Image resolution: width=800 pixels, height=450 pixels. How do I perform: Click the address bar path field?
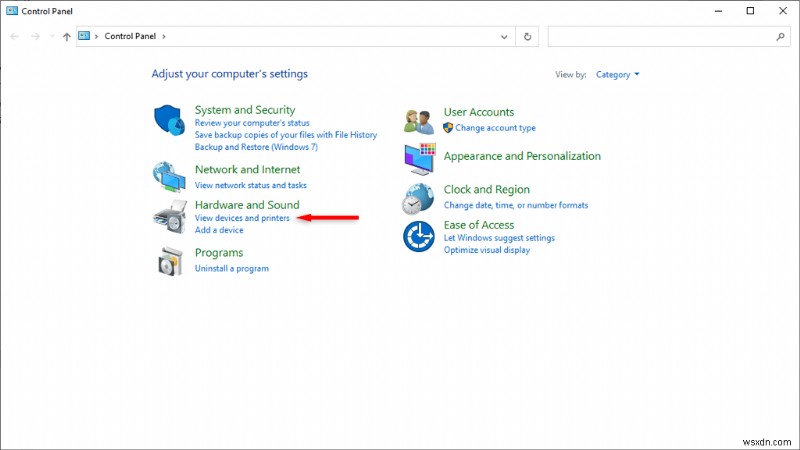point(296,36)
